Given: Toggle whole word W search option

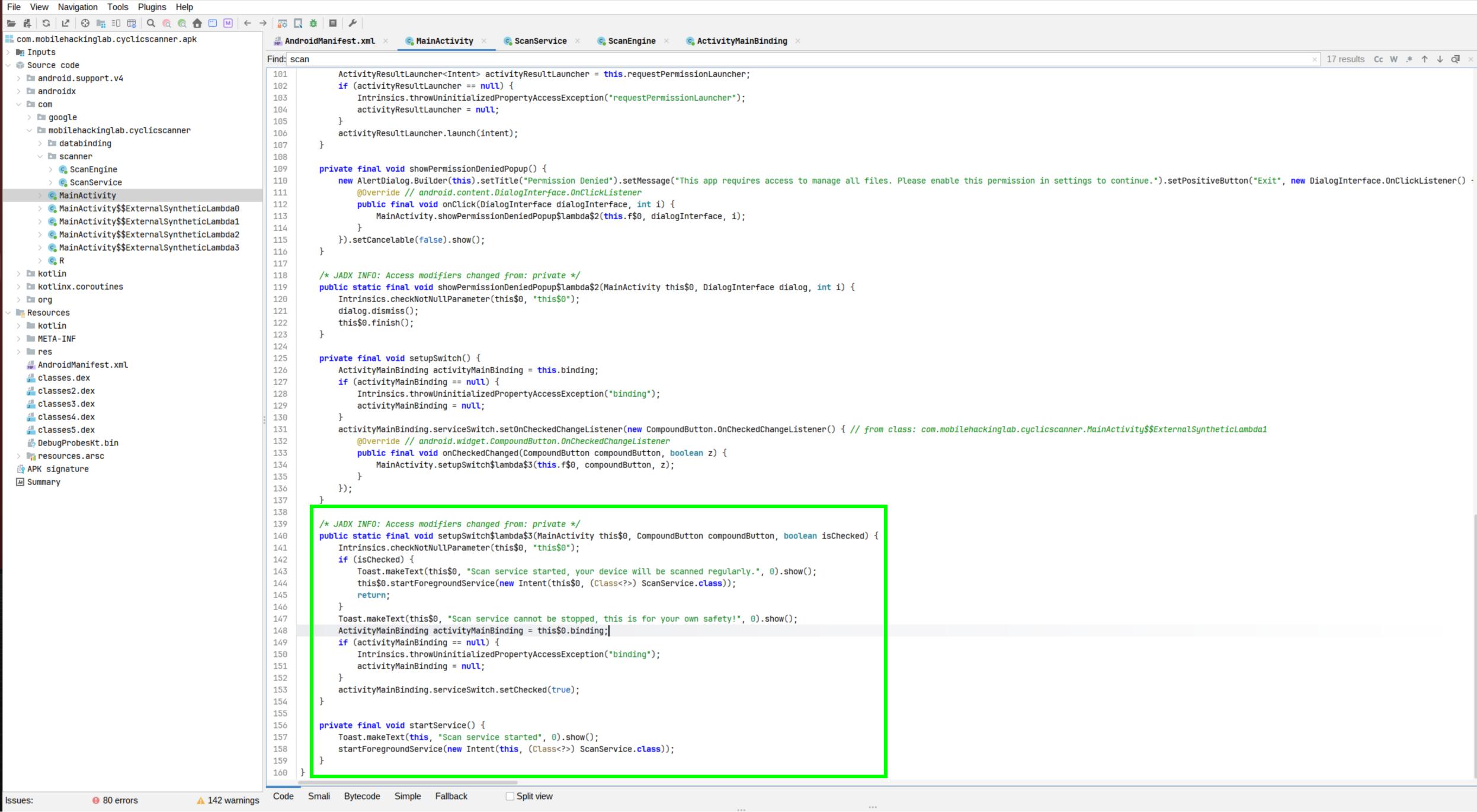Looking at the screenshot, I should [1394, 59].
